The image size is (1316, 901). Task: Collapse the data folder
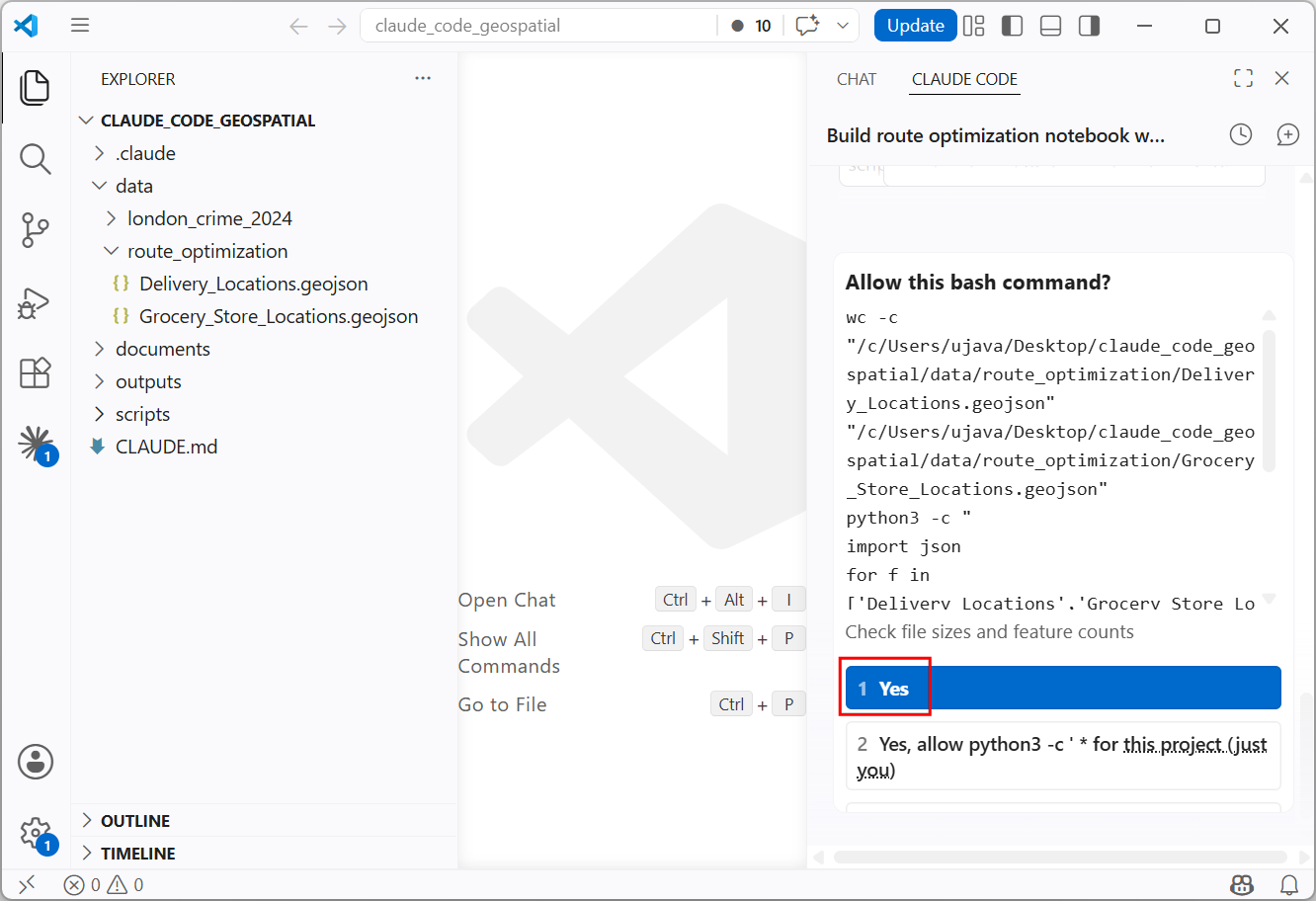click(x=134, y=186)
